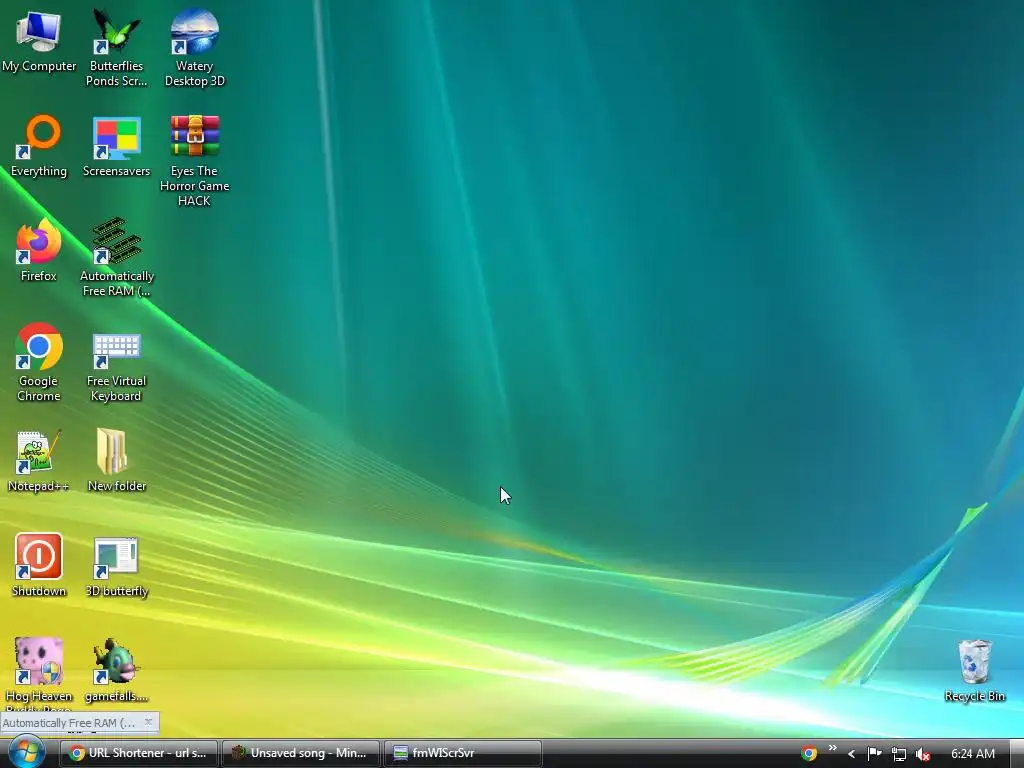1024x768 pixels.
Task: Open Automatically Free RAM desktop shortcut
Action: point(116,257)
